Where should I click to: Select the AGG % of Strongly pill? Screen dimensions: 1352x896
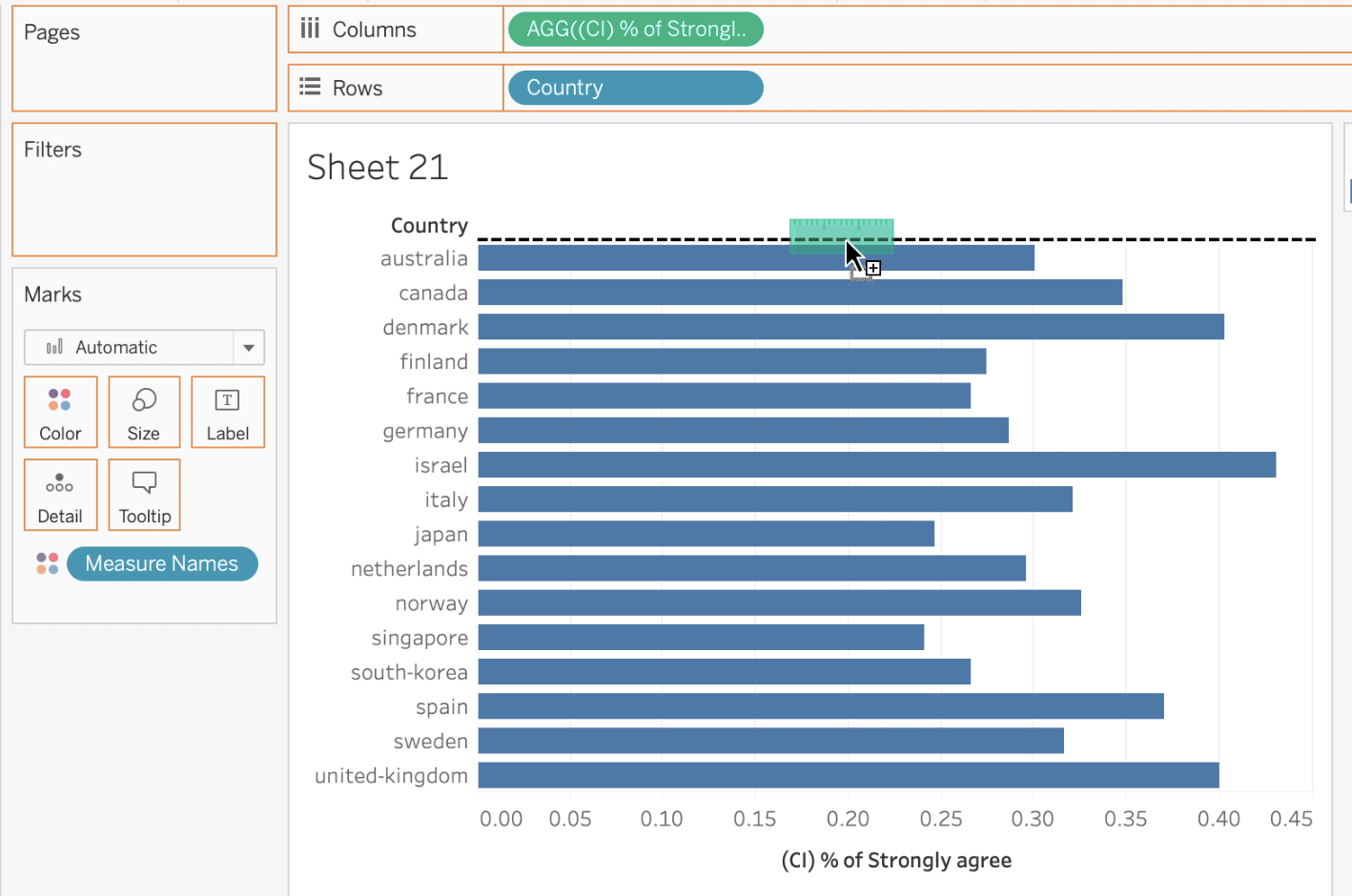[x=635, y=30]
